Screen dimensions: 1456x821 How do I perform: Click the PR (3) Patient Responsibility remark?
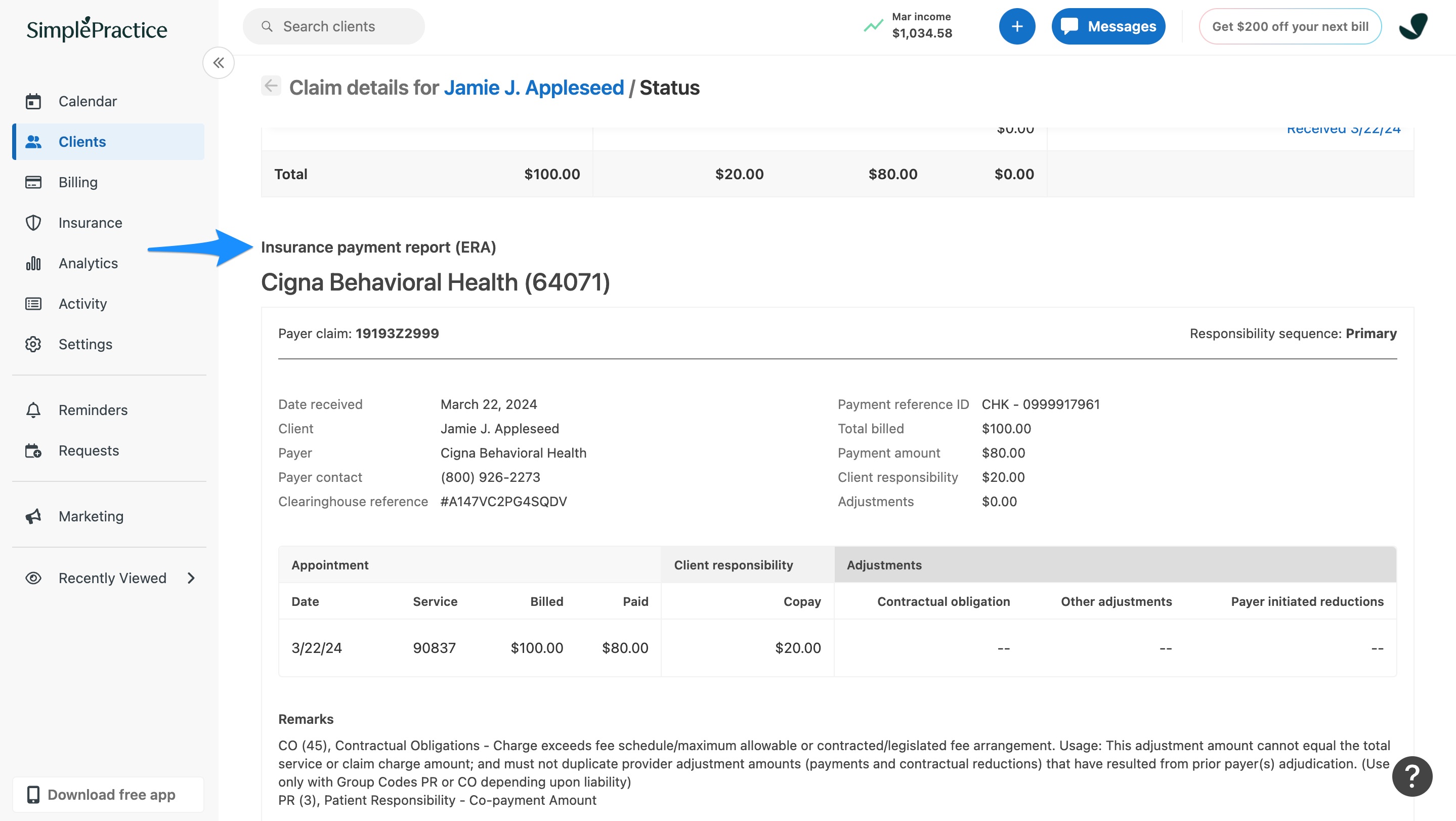coord(437,800)
